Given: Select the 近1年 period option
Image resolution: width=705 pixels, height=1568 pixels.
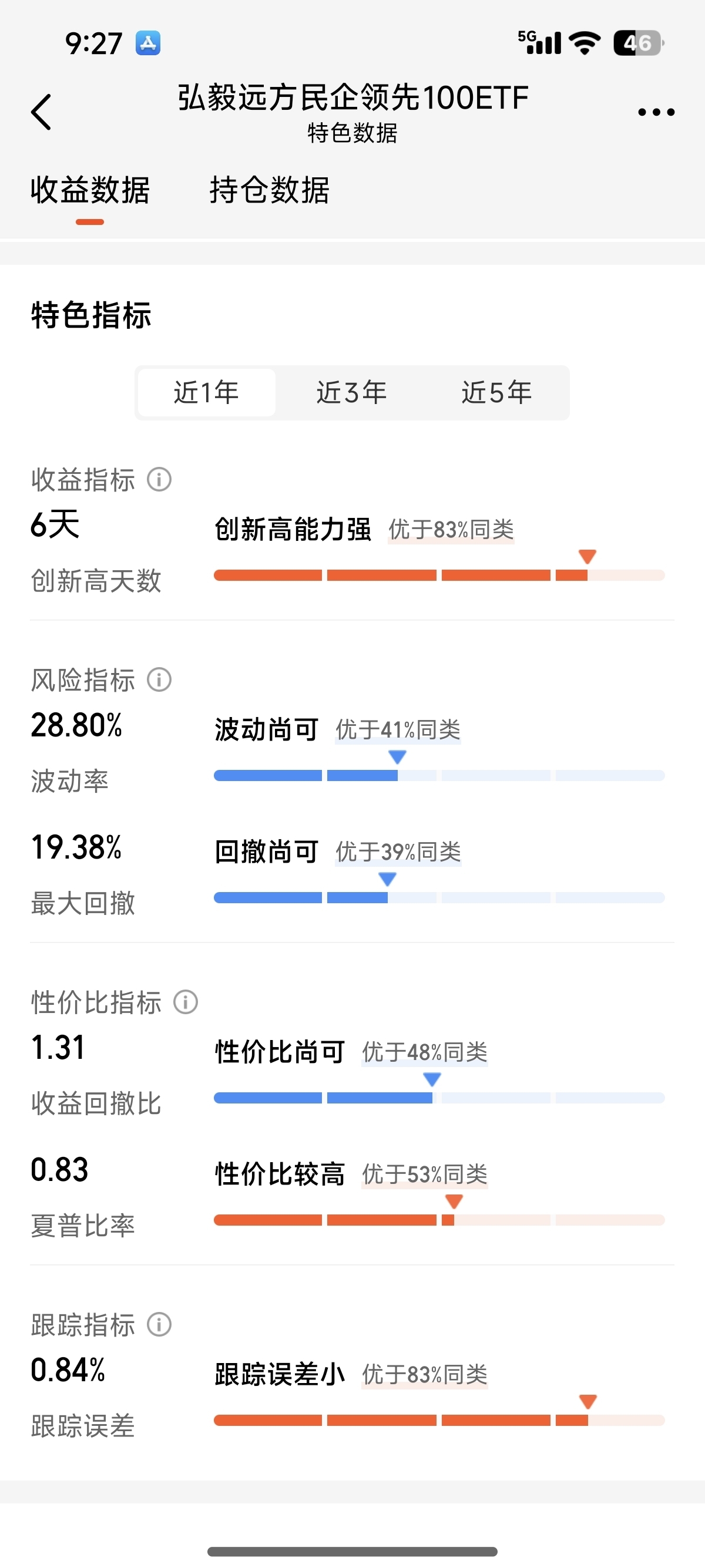Looking at the screenshot, I should tap(206, 393).
